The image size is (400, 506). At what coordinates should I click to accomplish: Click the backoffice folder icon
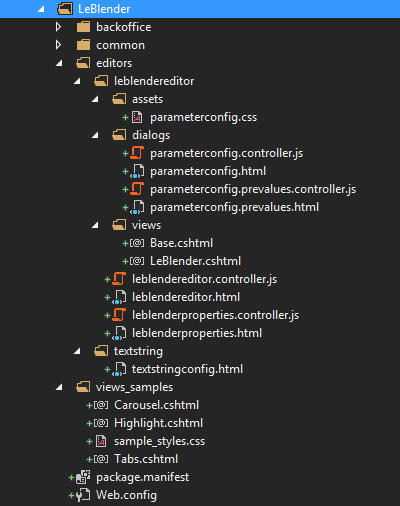point(83,27)
